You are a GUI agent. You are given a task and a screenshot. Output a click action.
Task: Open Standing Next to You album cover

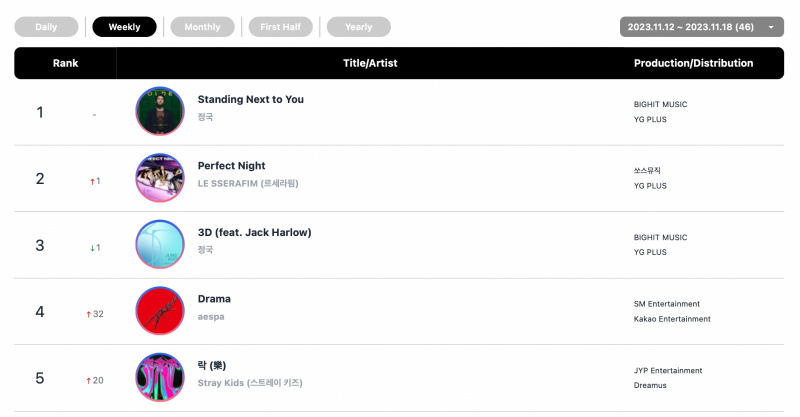coord(160,111)
